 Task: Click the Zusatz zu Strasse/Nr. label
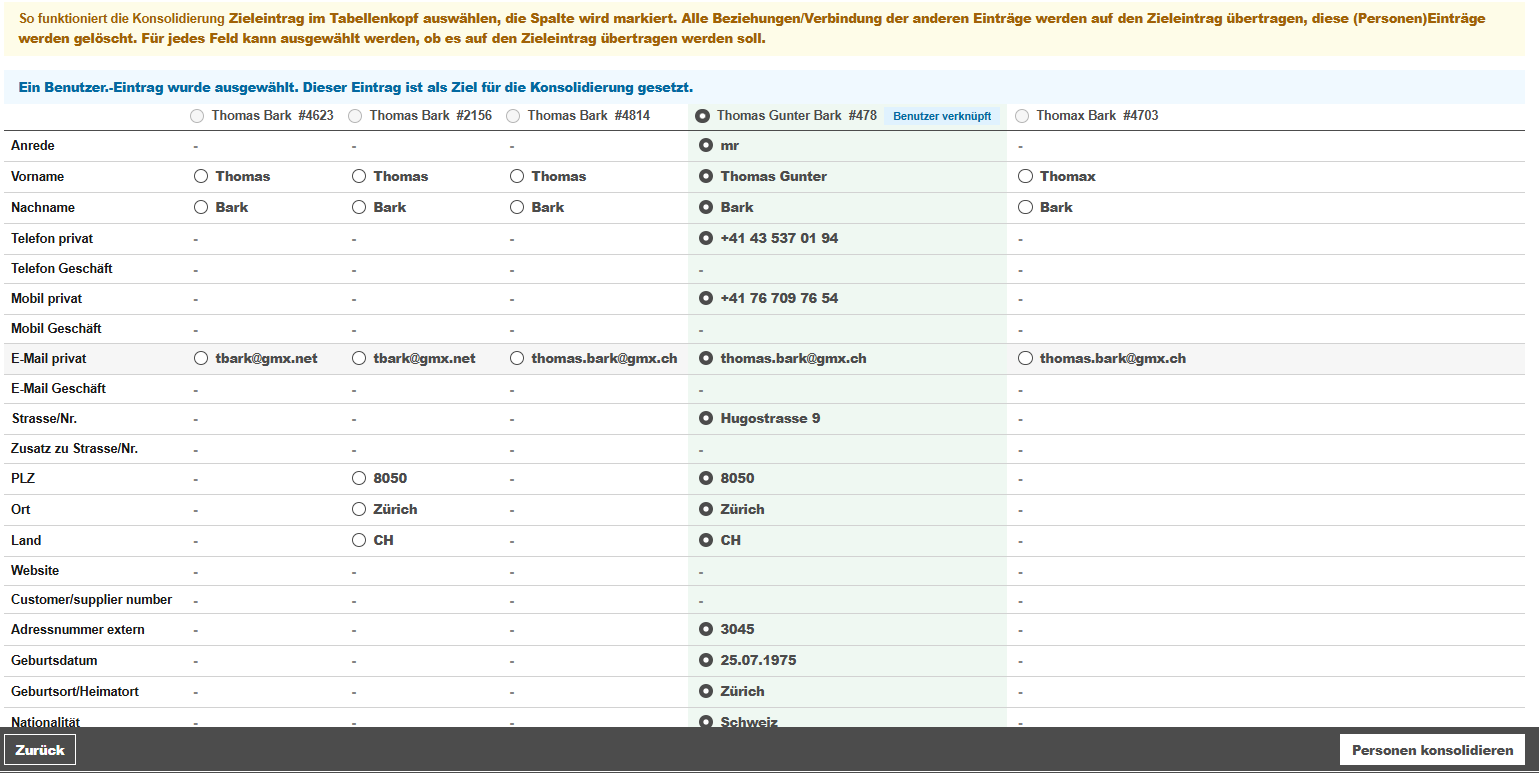tap(74, 448)
